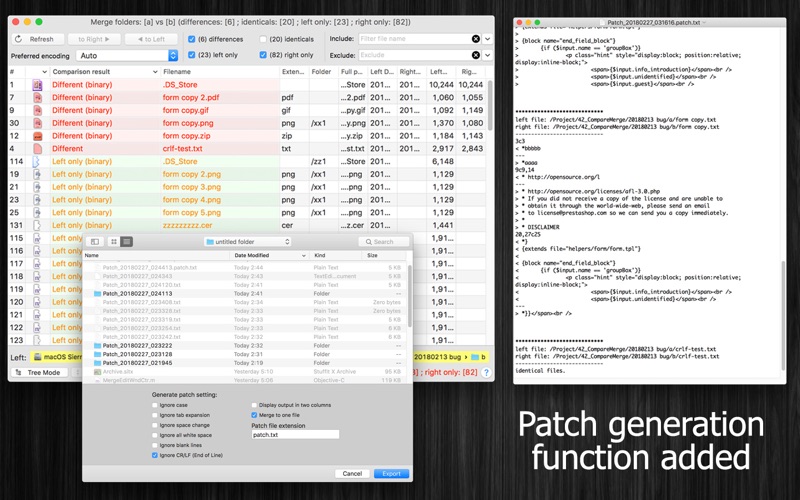The image size is (800, 500).
Task: Sort by Filename column header
Action: (220, 72)
